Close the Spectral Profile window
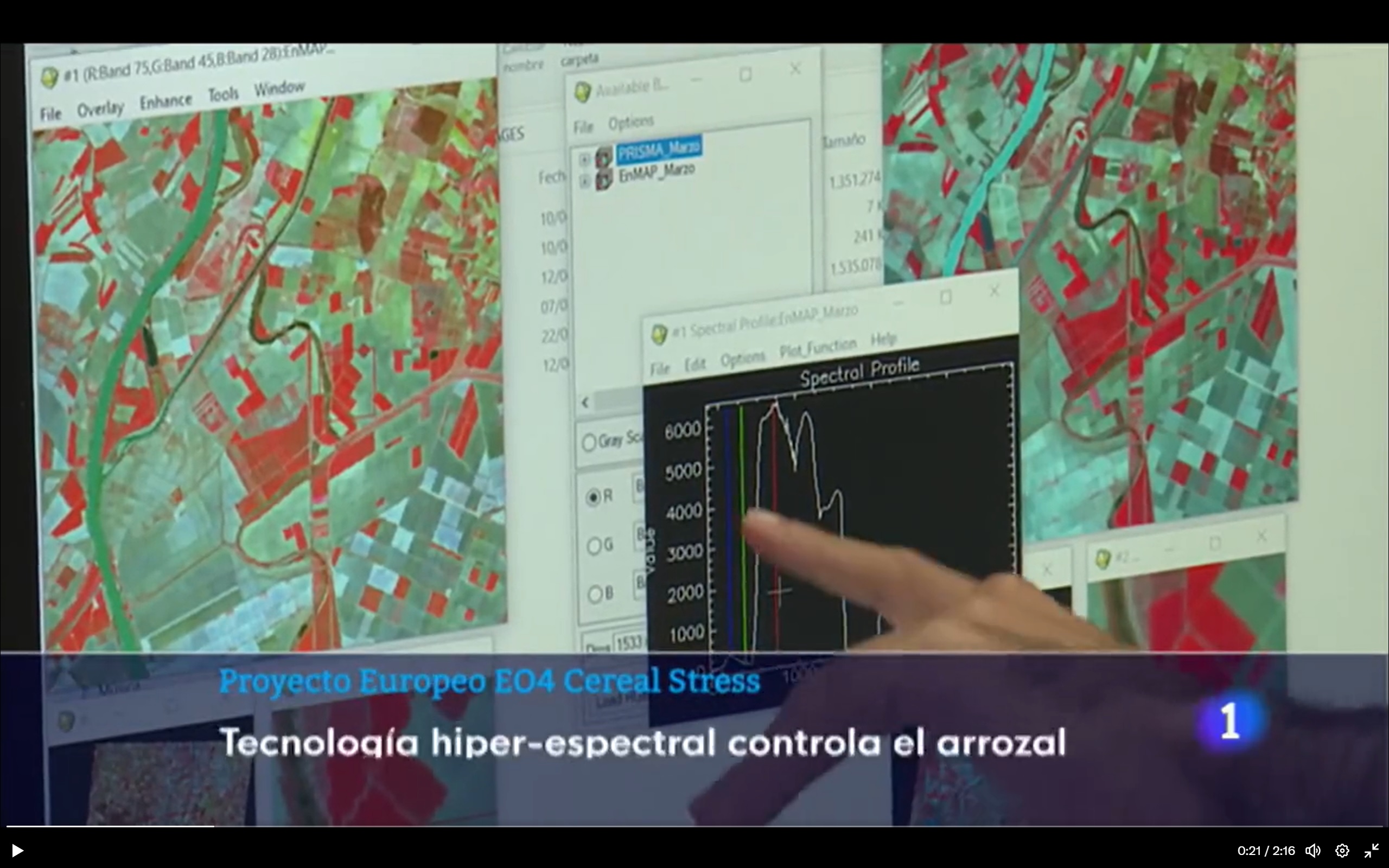Screen dimensions: 1389x868 (x=995, y=291)
